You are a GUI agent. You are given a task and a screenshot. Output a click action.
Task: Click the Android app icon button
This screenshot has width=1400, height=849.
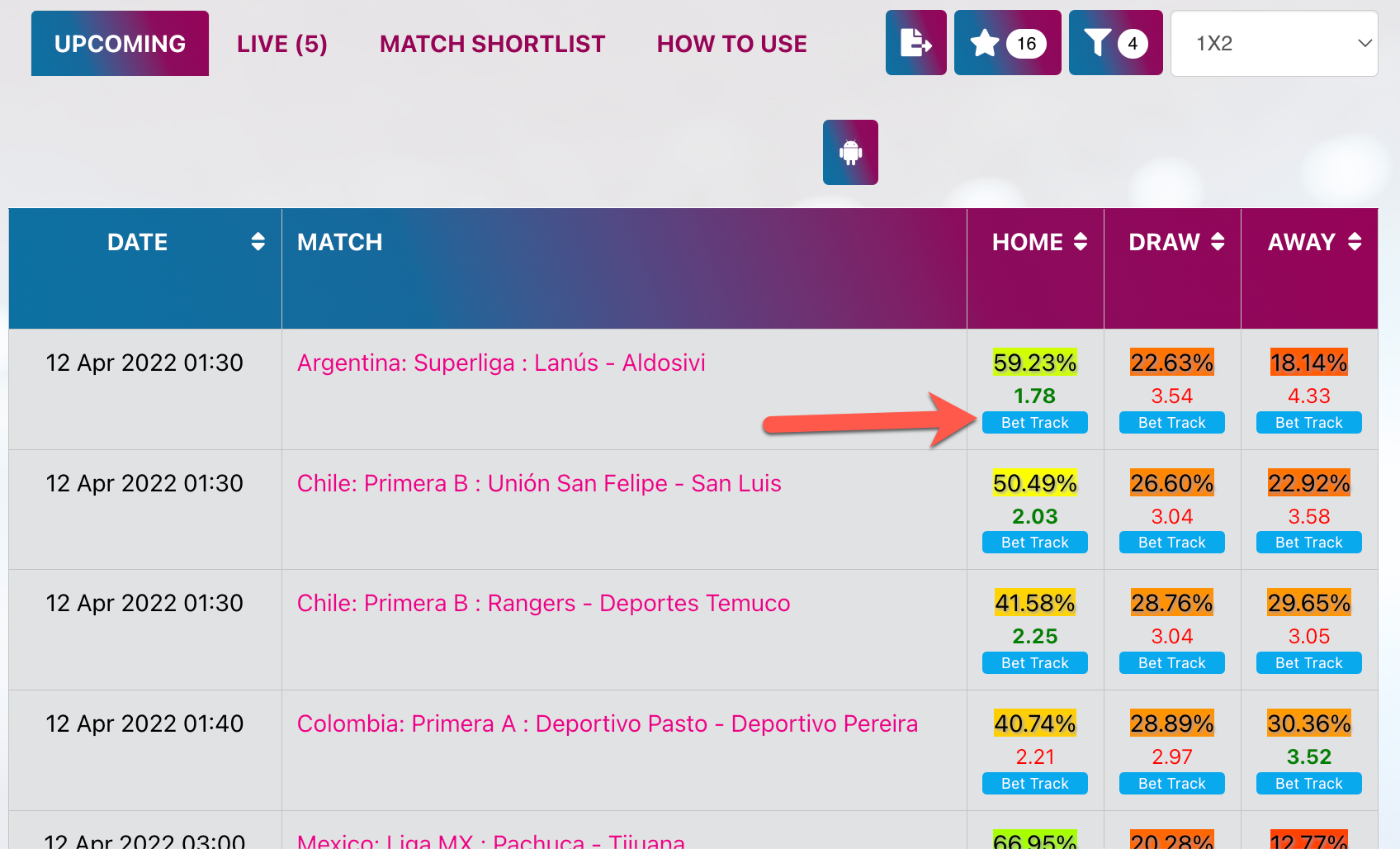coord(850,152)
